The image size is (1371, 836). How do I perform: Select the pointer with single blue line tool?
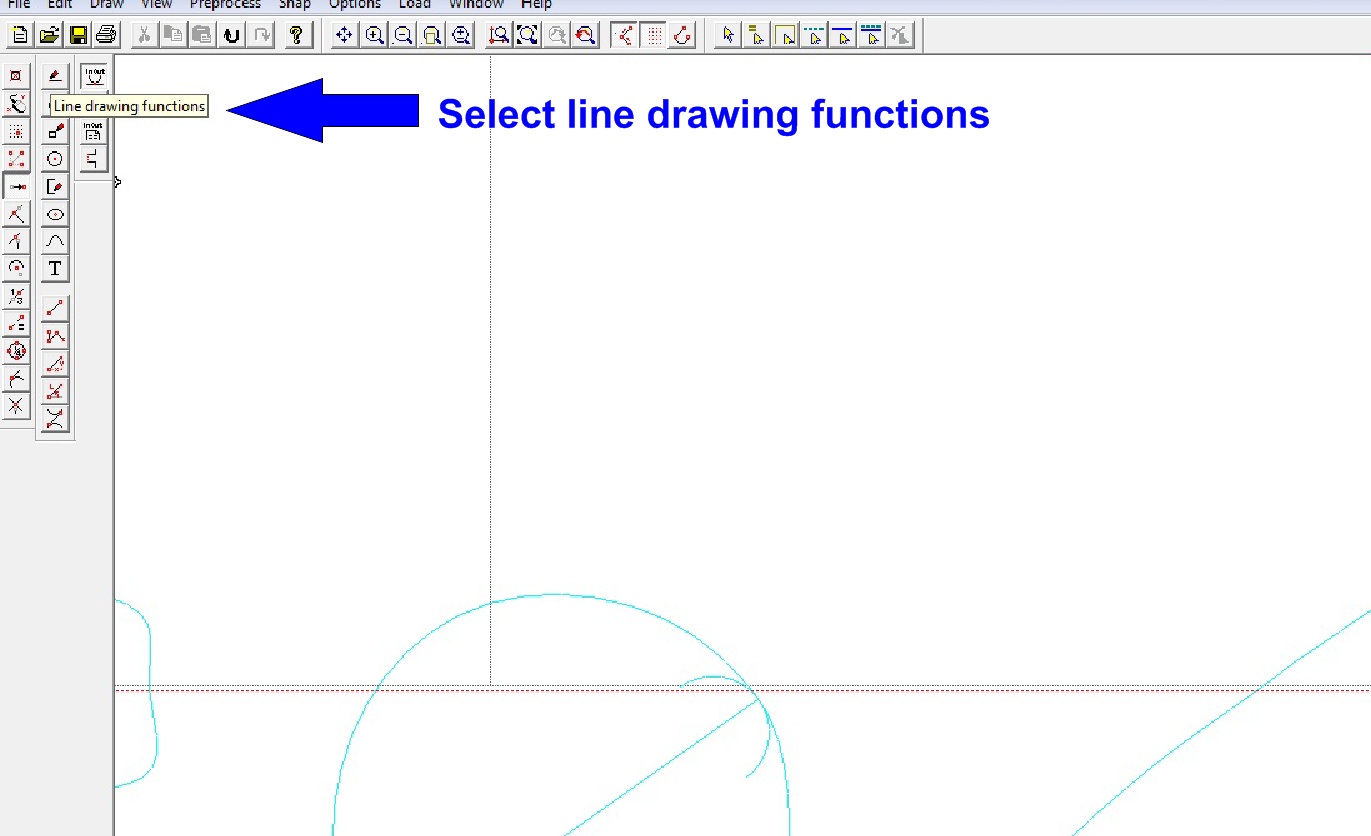(843, 36)
